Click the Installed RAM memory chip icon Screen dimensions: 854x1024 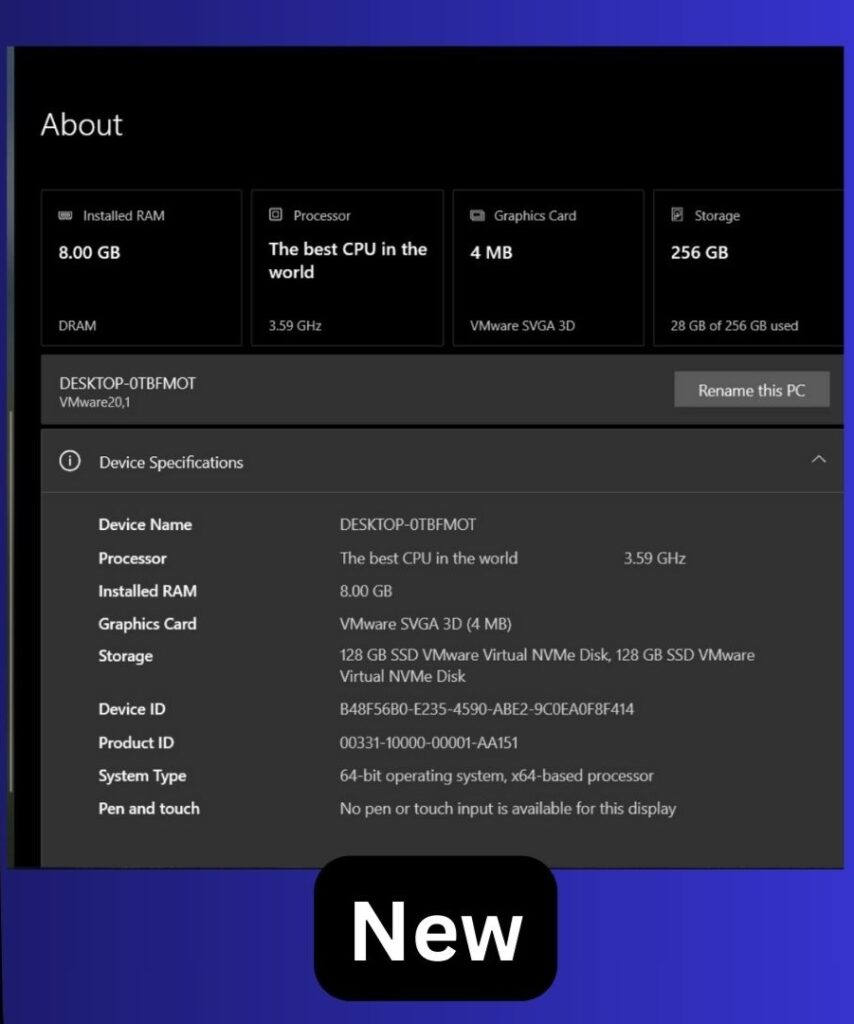tap(66, 215)
